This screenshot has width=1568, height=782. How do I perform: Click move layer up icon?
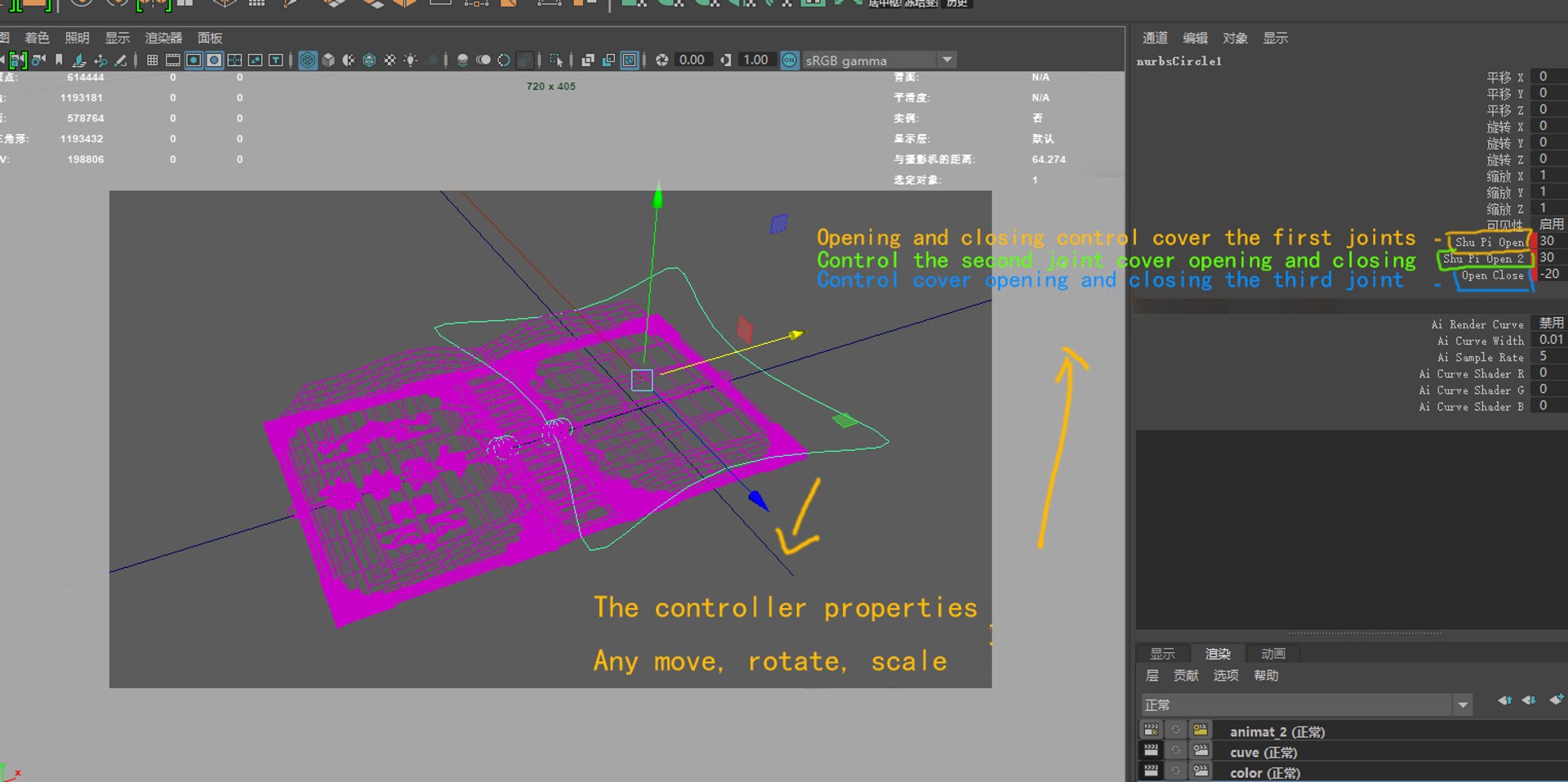click(x=1505, y=700)
